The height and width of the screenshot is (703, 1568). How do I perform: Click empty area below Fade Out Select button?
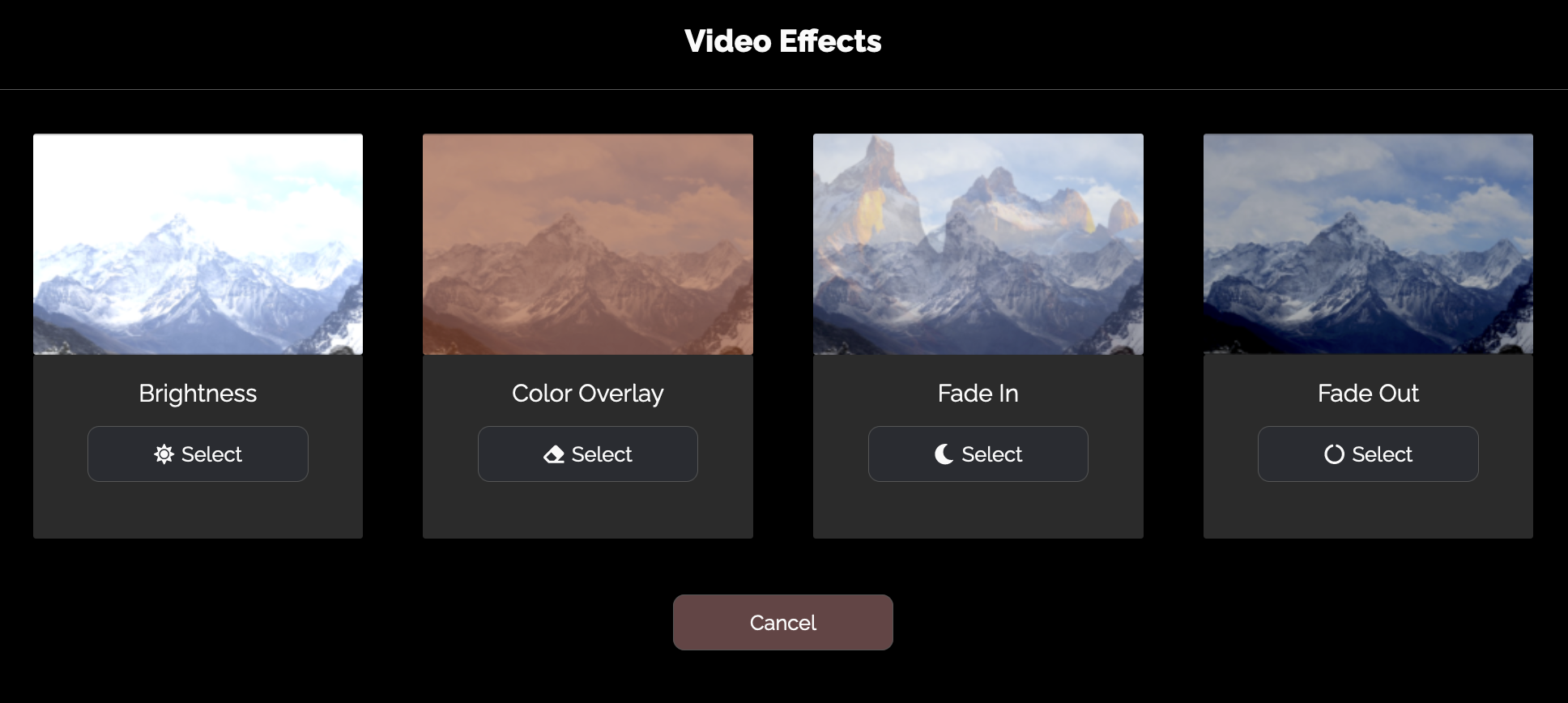click(x=1368, y=510)
